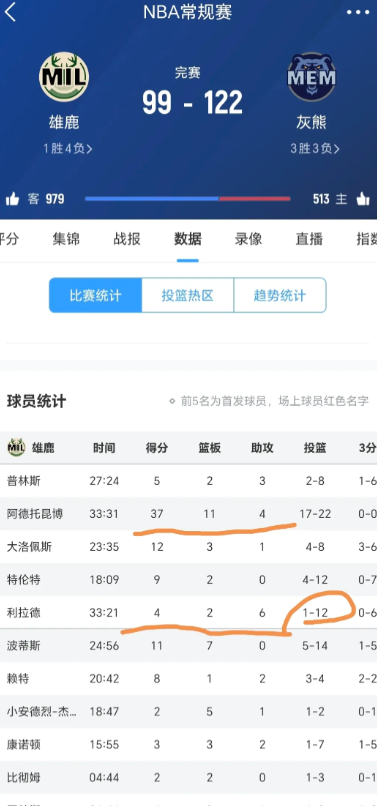Open player 阿德托昆博 row
The height and width of the screenshot is (806, 377).
click(x=188, y=514)
